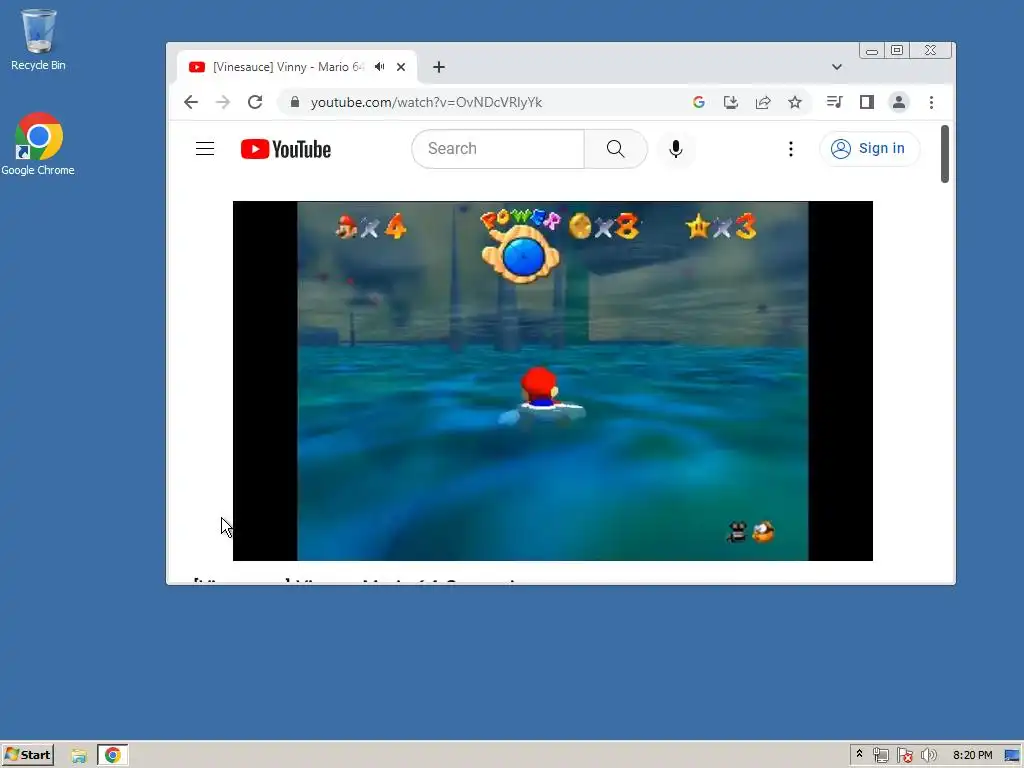Show hidden tray icons arrow
Image resolution: width=1024 pixels, height=768 pixels.
859,754
